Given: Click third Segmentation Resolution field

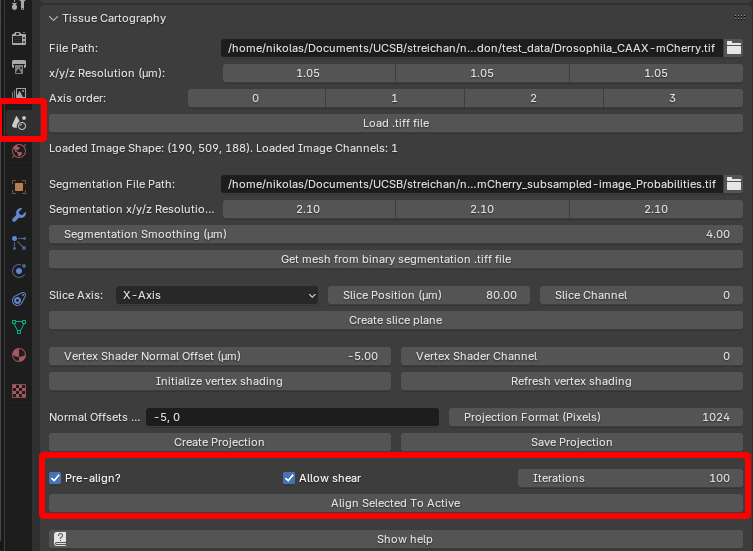Looking at the screenshot, I should pos(656,209).
